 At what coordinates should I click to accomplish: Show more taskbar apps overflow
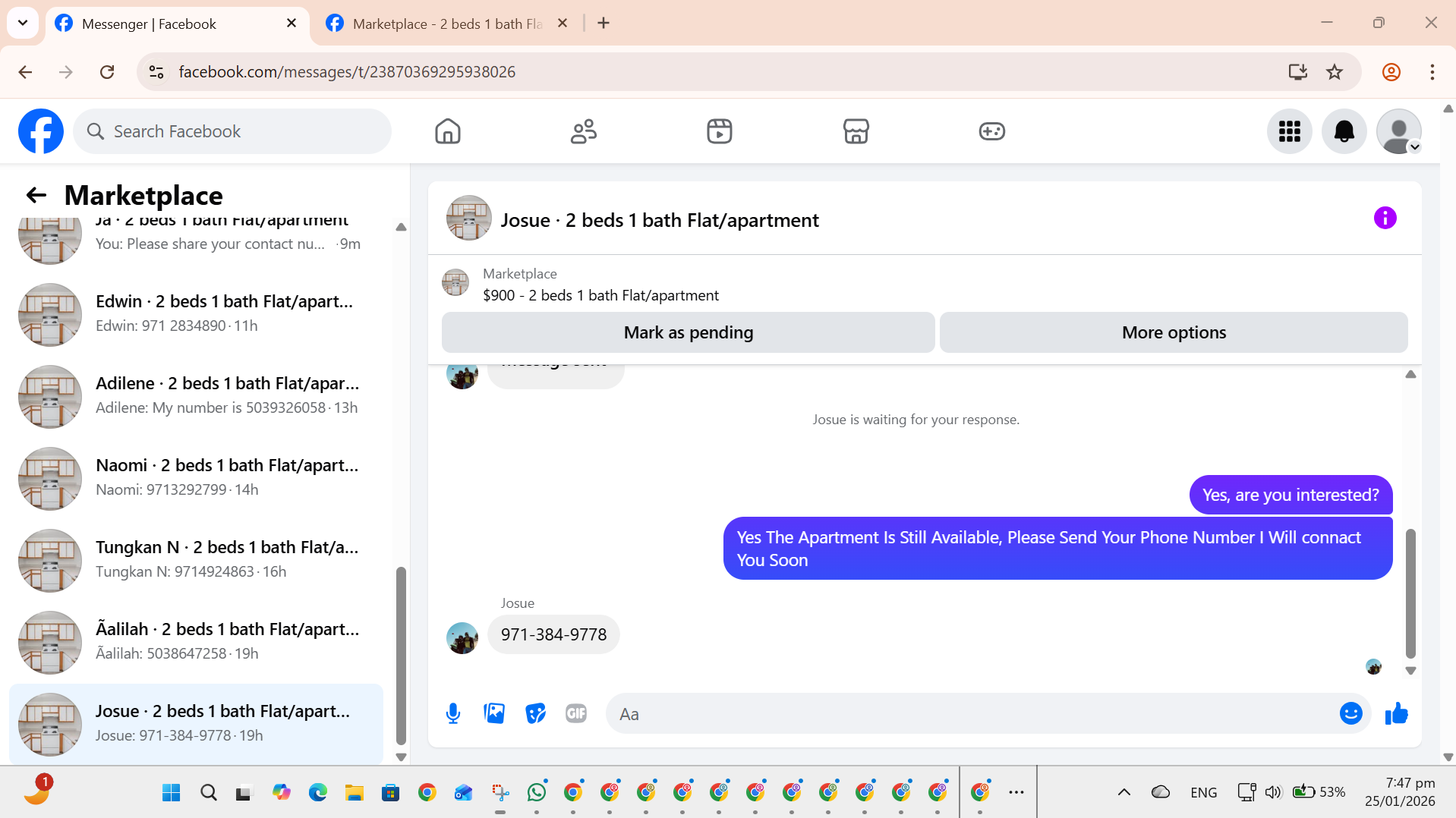point(1016,792)
